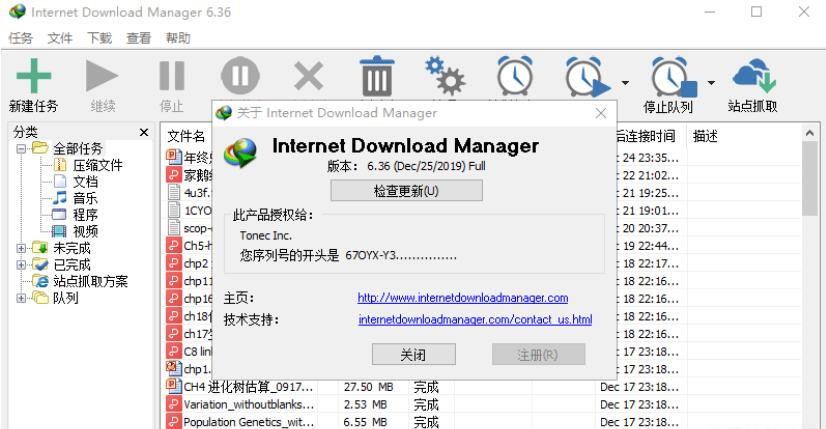Open the Stop Queue dropdown arrow
The width and height of the screenshot is (826, 429).
(x=711, y=83)
